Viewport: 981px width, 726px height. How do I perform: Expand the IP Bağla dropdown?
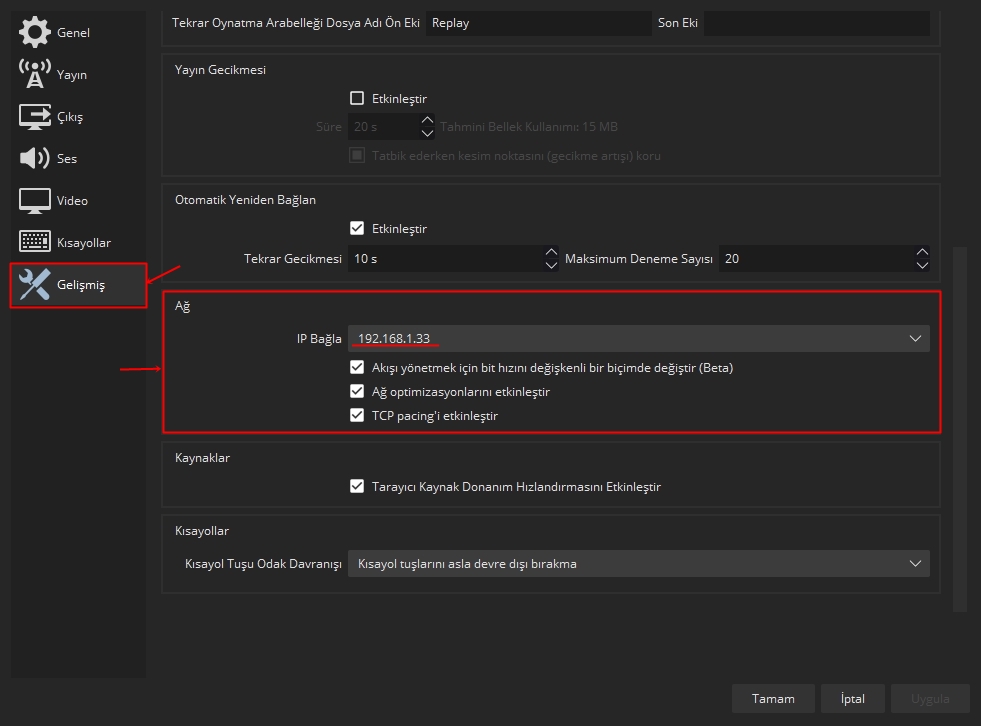[639, 339]
